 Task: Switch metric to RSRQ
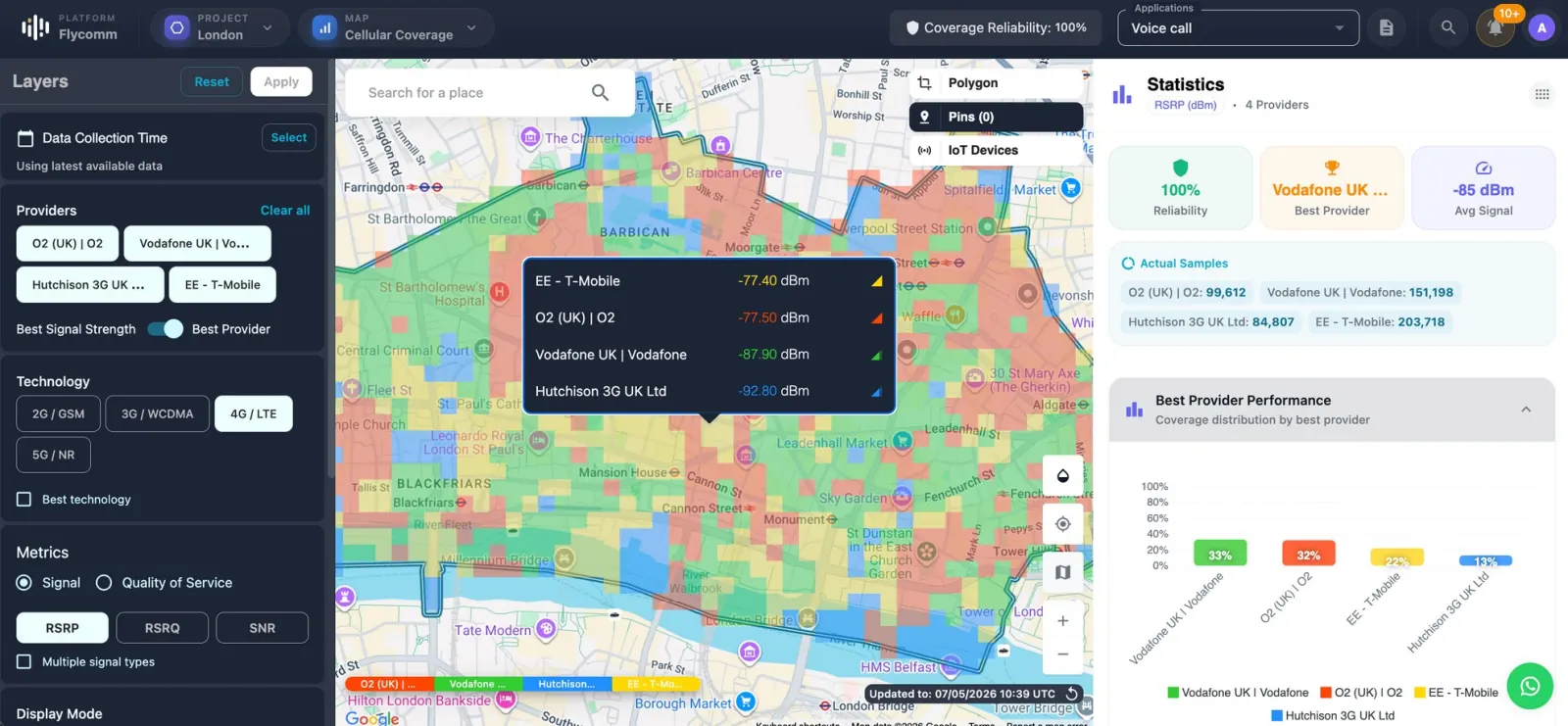pos(163,628)
